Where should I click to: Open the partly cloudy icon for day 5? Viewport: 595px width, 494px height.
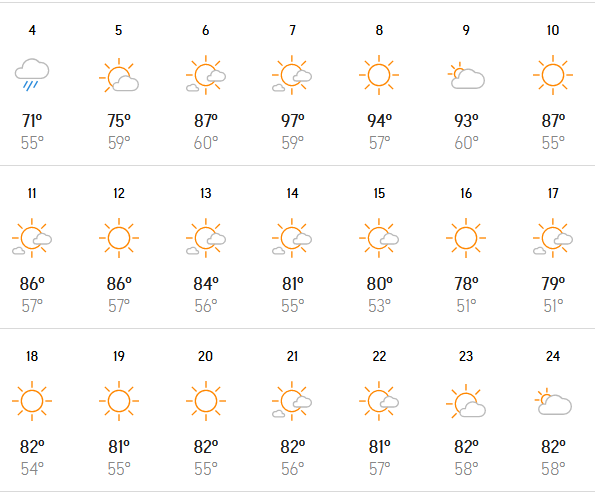click(x=119, y=75)
